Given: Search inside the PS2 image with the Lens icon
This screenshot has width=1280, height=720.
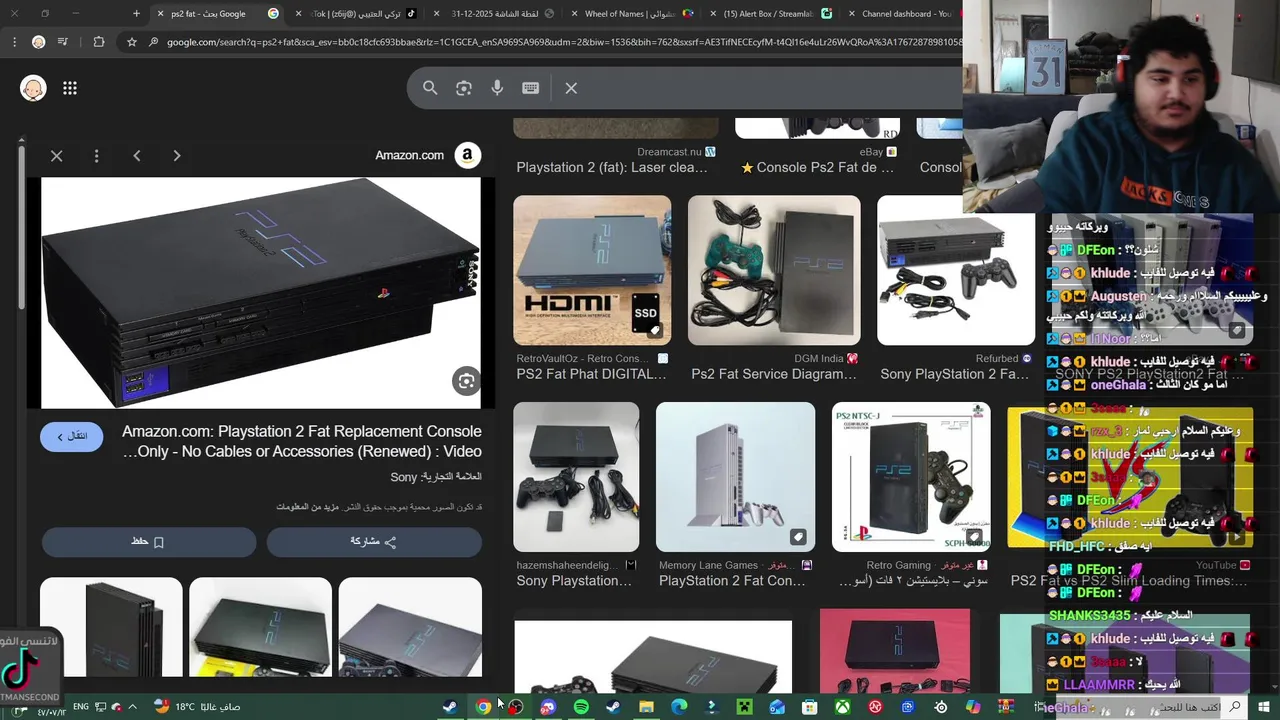Looking at the screenshot, I should 465,380.
